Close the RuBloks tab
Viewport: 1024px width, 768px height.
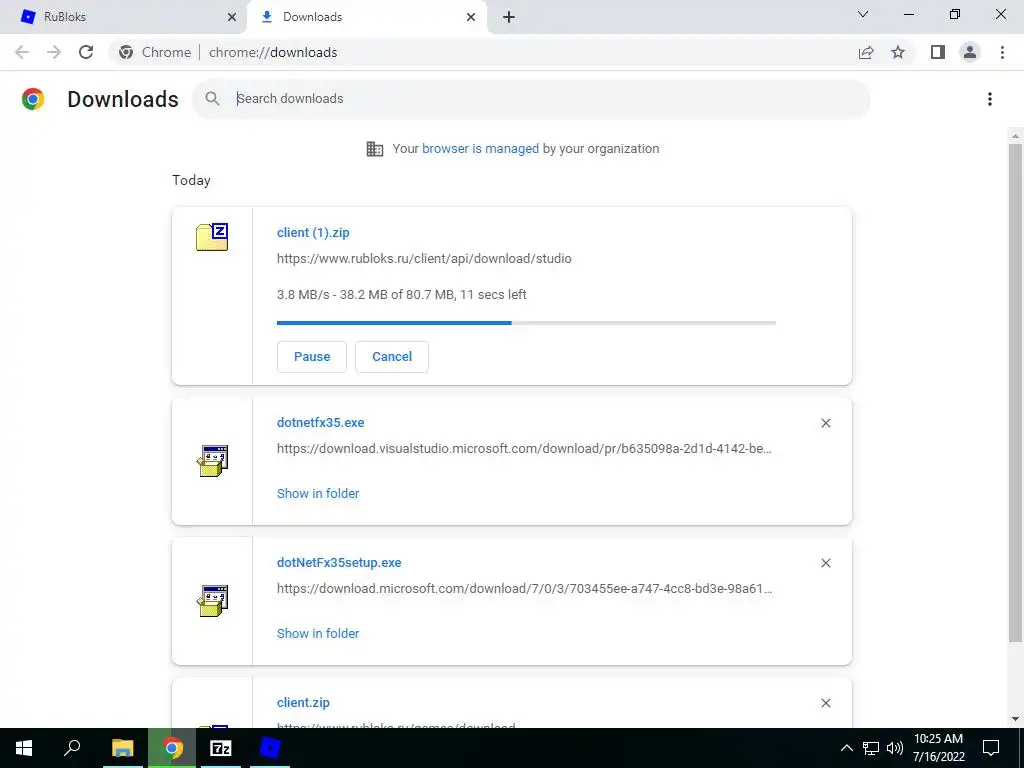click(232, 17)
